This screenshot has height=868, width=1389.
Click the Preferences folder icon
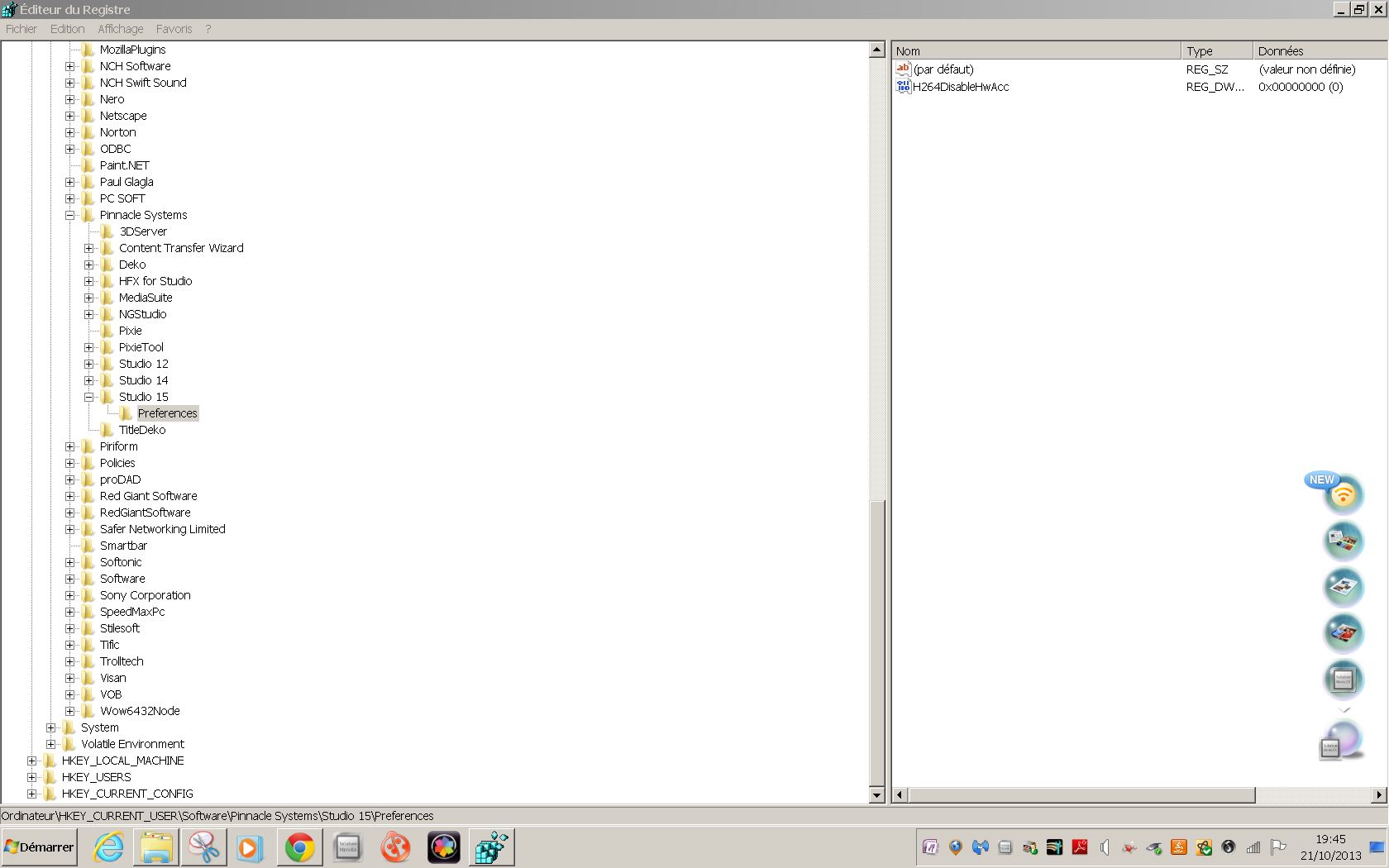tap(126, 413)
